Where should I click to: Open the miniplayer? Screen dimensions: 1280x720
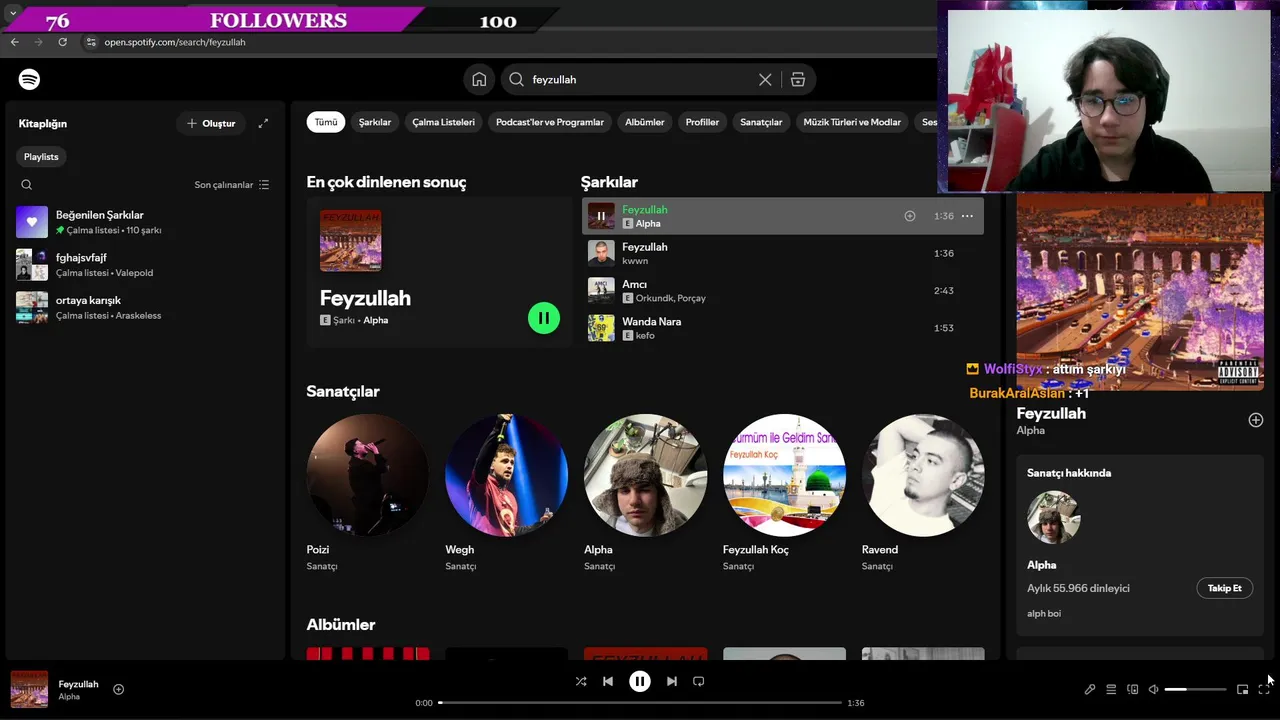[x=1242, y=689]
